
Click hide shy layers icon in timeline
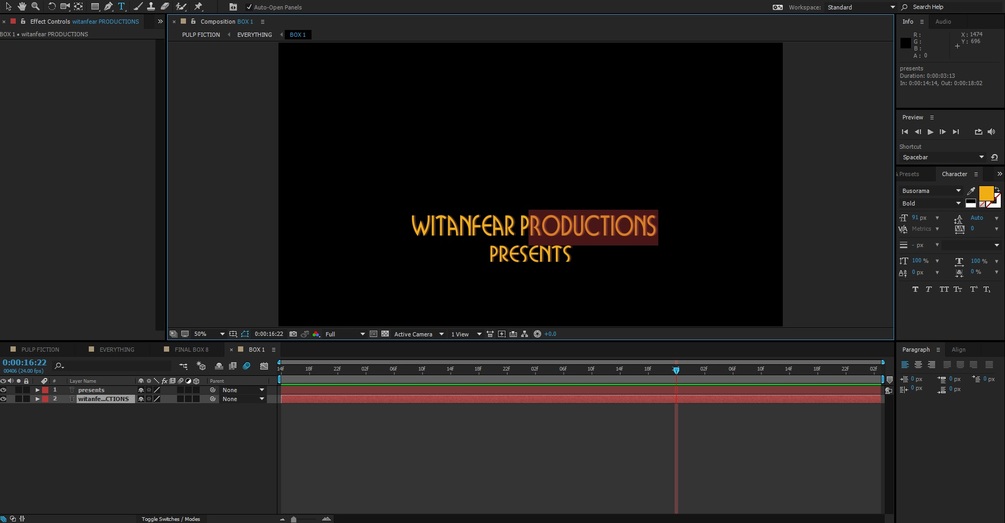click(219, 366)
